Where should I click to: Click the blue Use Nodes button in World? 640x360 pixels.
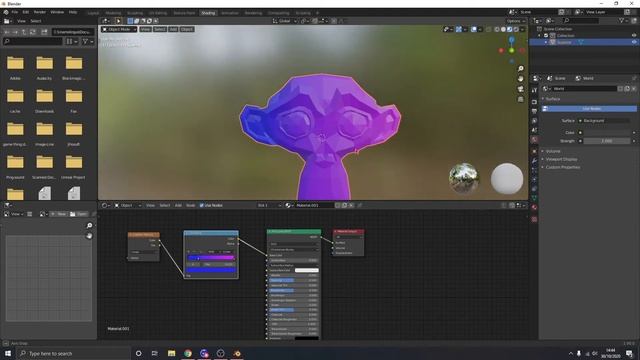(x=589, y=109)
